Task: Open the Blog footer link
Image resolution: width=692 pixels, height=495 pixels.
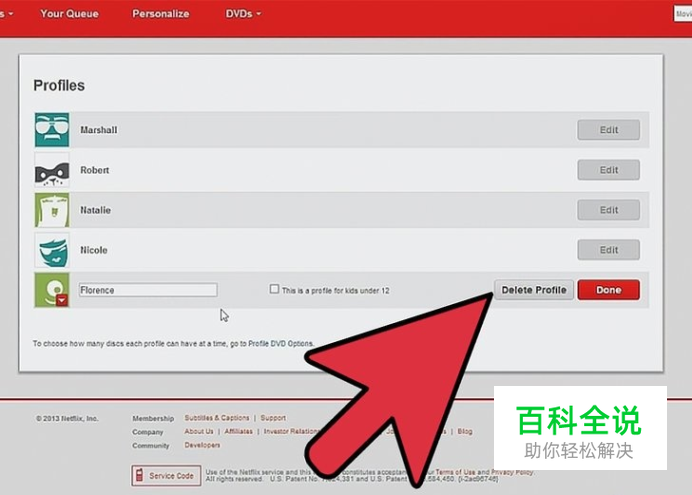Action: pyautogui.click(x=465, y=431)
